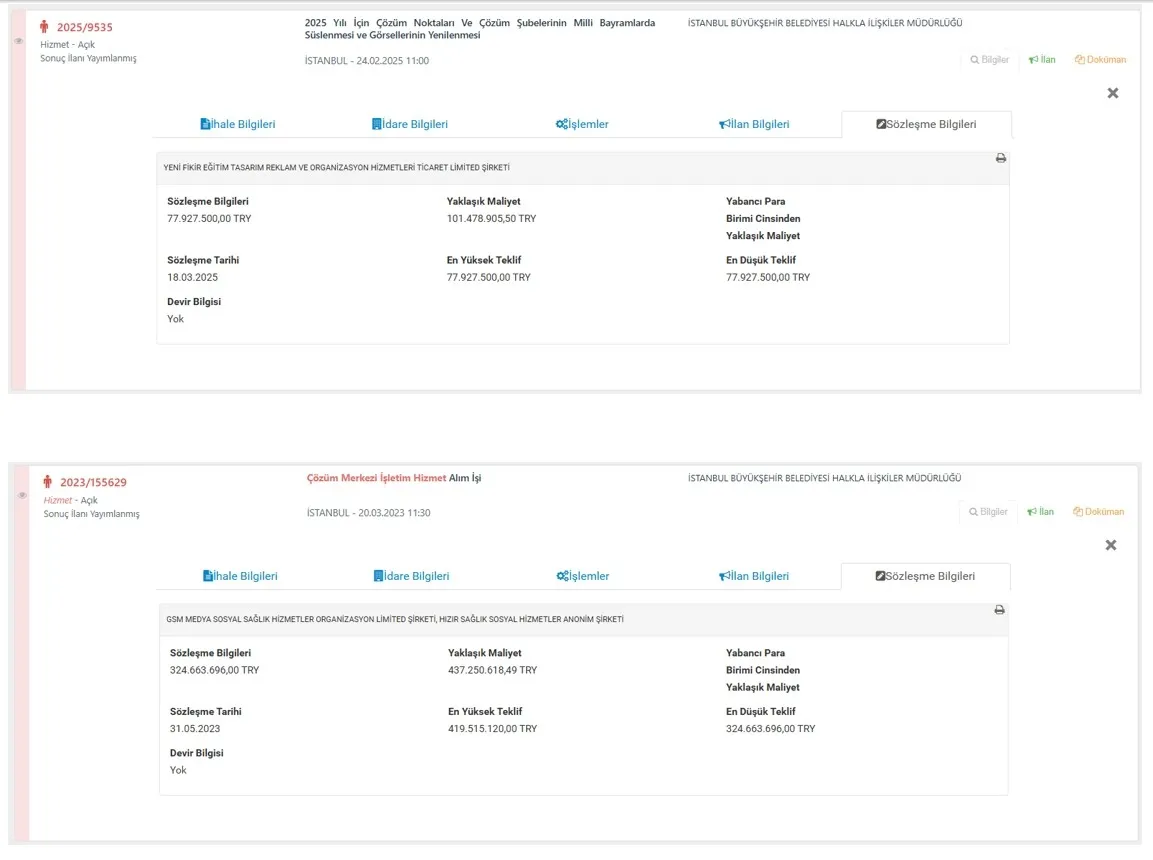Click Doküman button for tender 2023/155629
This screenshot has height=860, width=1153.
click(1099, 512)
